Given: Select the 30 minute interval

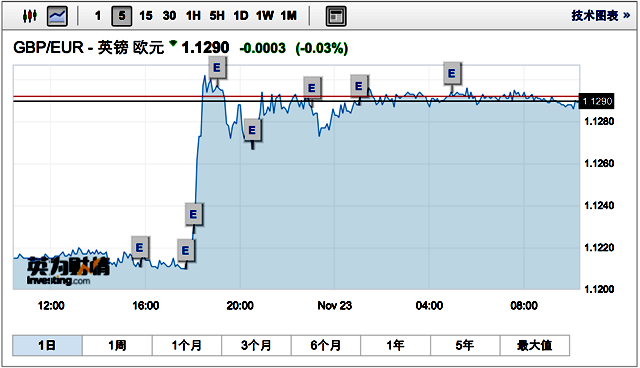Looking at the screenshot, I should [x=169, y=16].
